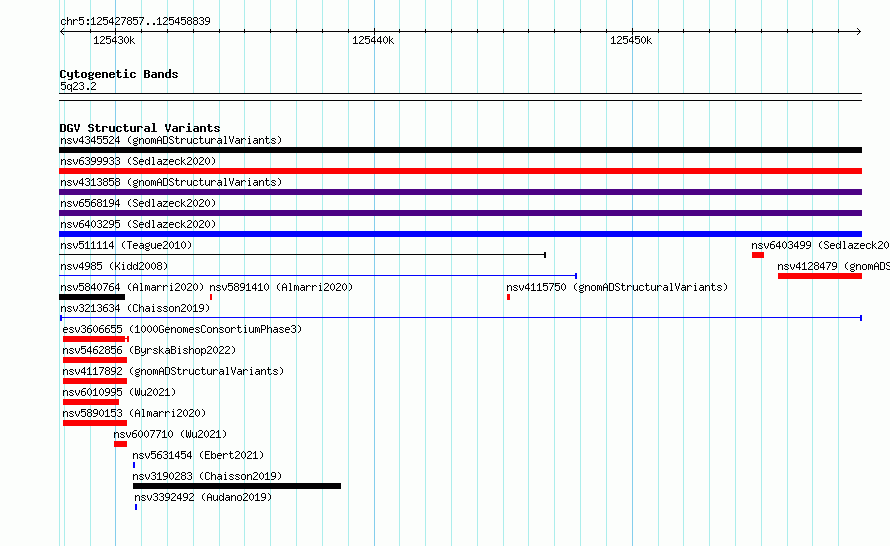Select the black nsv5840764 variant bar
Image resolution: width=890 pixels, height=546 pixels.
click(x=92, y=297)
